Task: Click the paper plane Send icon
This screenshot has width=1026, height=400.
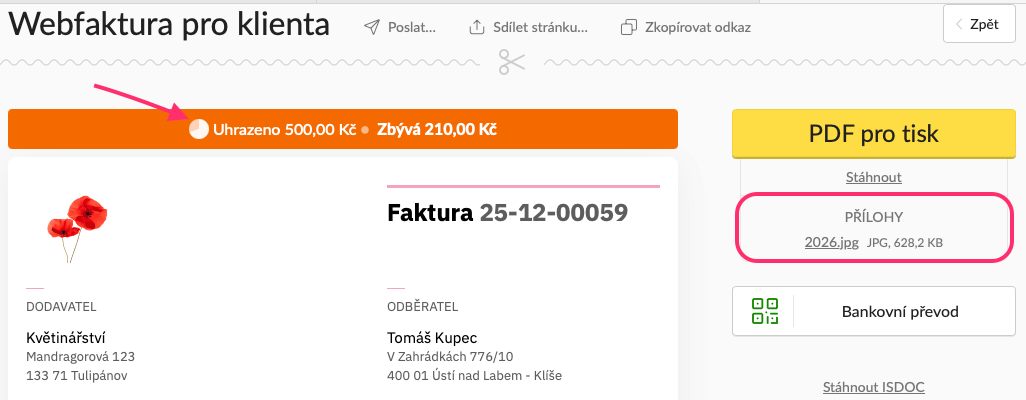Action: click(x=372, y=27)
